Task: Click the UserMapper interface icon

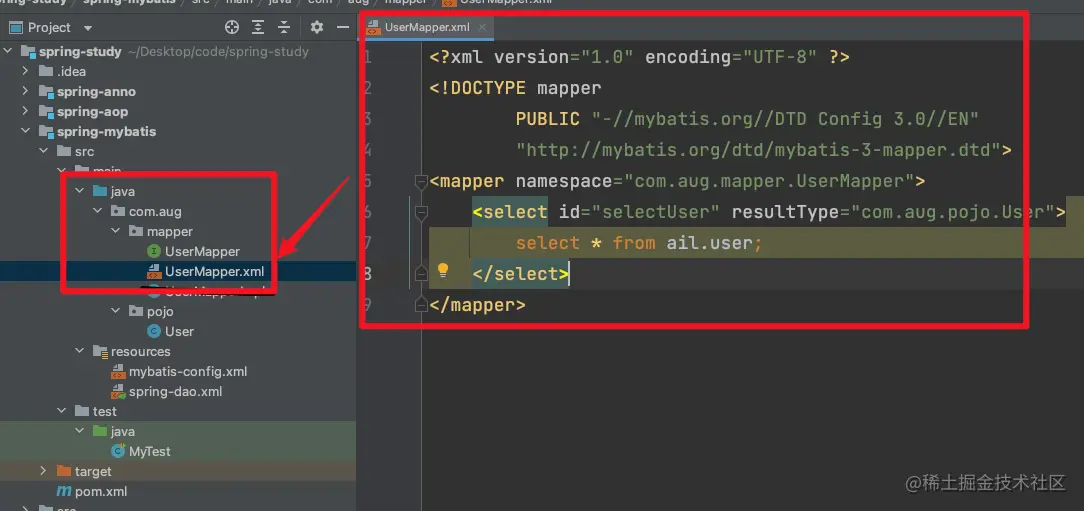Action: [x=153, y=252]
